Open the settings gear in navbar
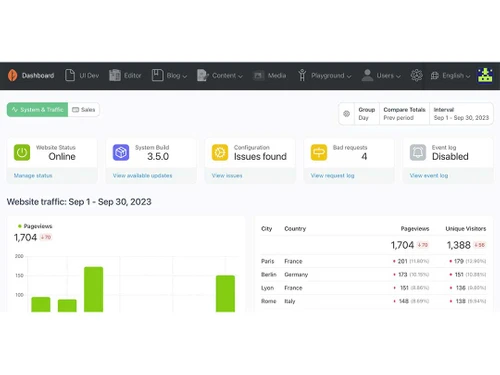The image size is (500, 375). [x=416, y=75]
